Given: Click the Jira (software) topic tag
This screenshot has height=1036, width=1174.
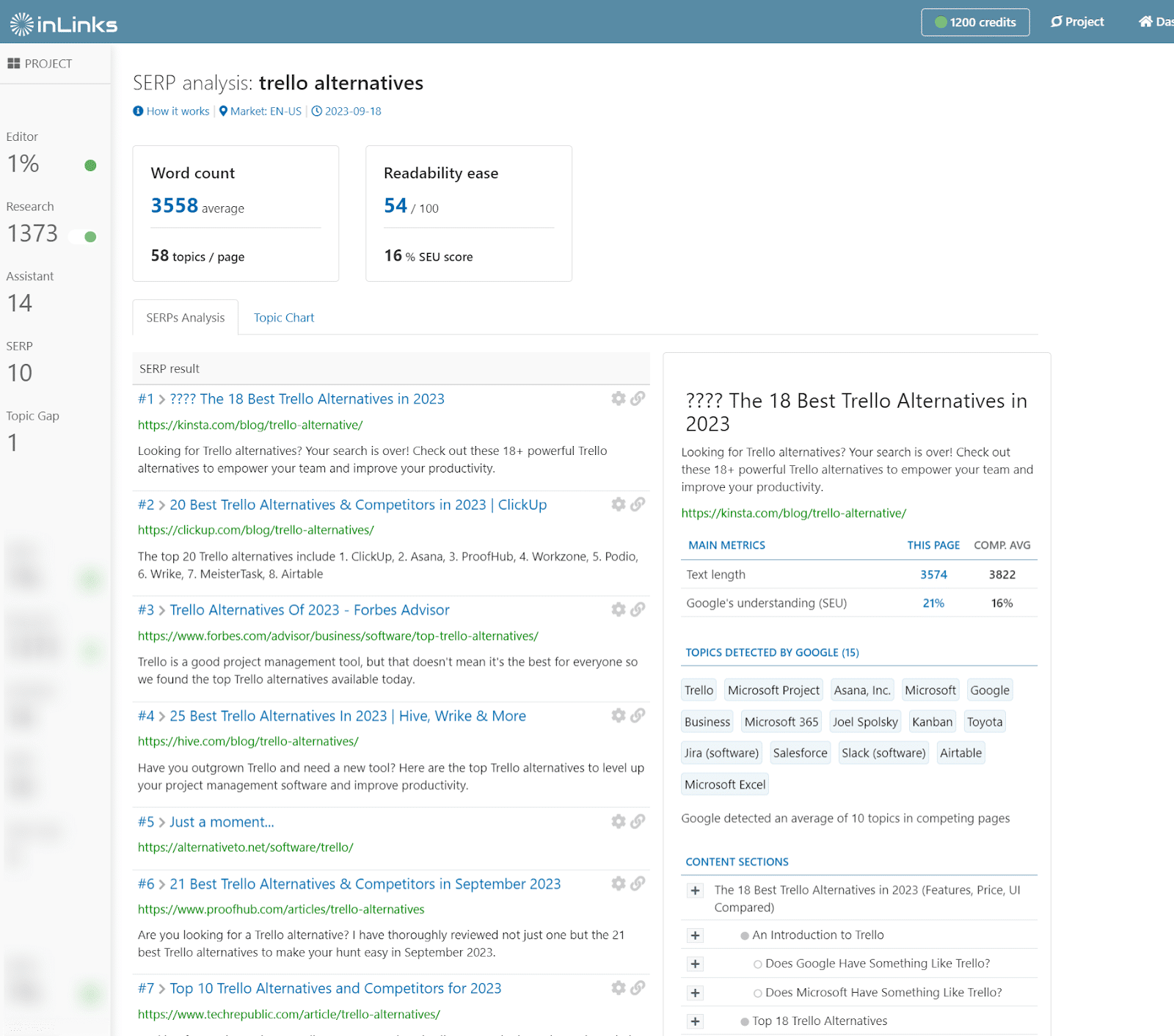Looking at the screenshot, I should click(721, 753).
